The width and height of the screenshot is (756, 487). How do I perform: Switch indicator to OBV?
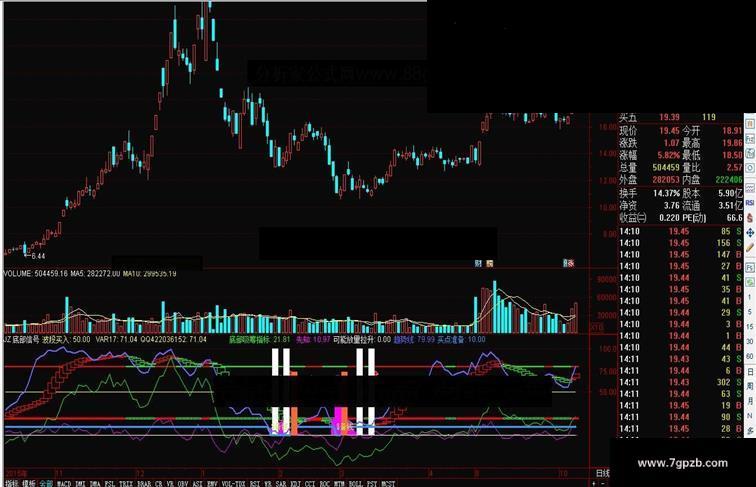point(183,483)
